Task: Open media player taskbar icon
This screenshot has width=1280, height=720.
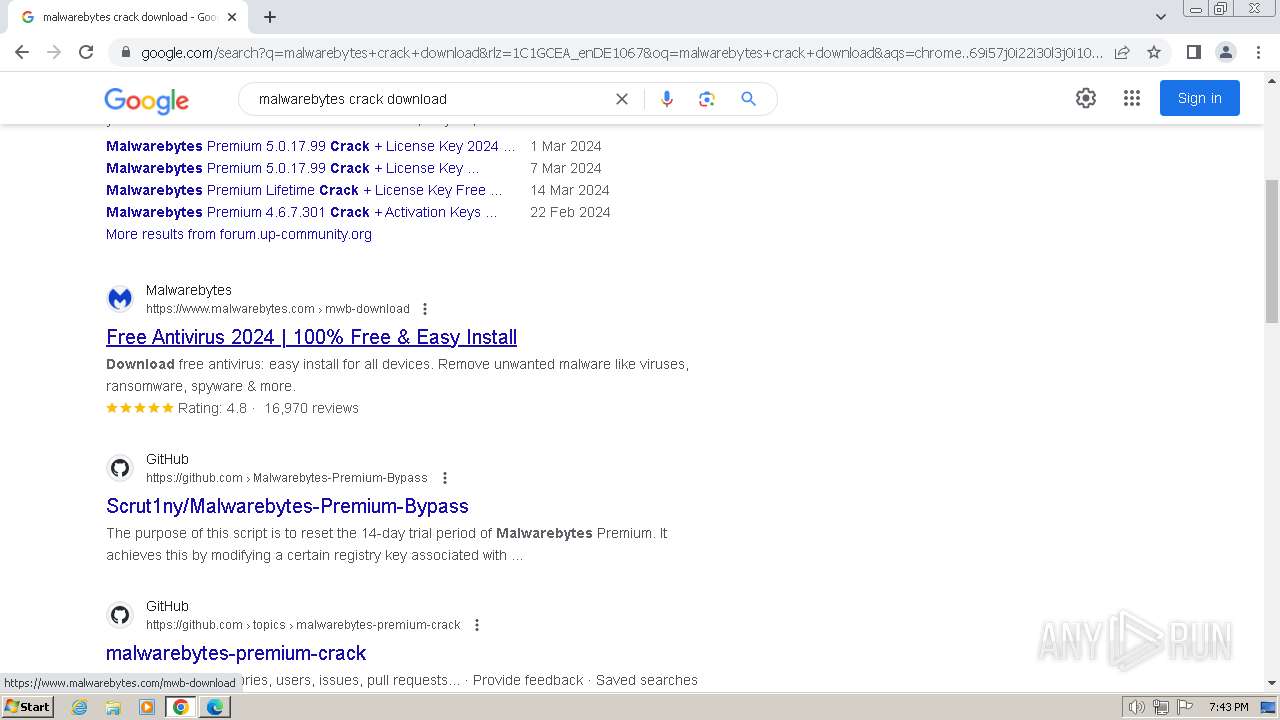Action: [147, 707]
